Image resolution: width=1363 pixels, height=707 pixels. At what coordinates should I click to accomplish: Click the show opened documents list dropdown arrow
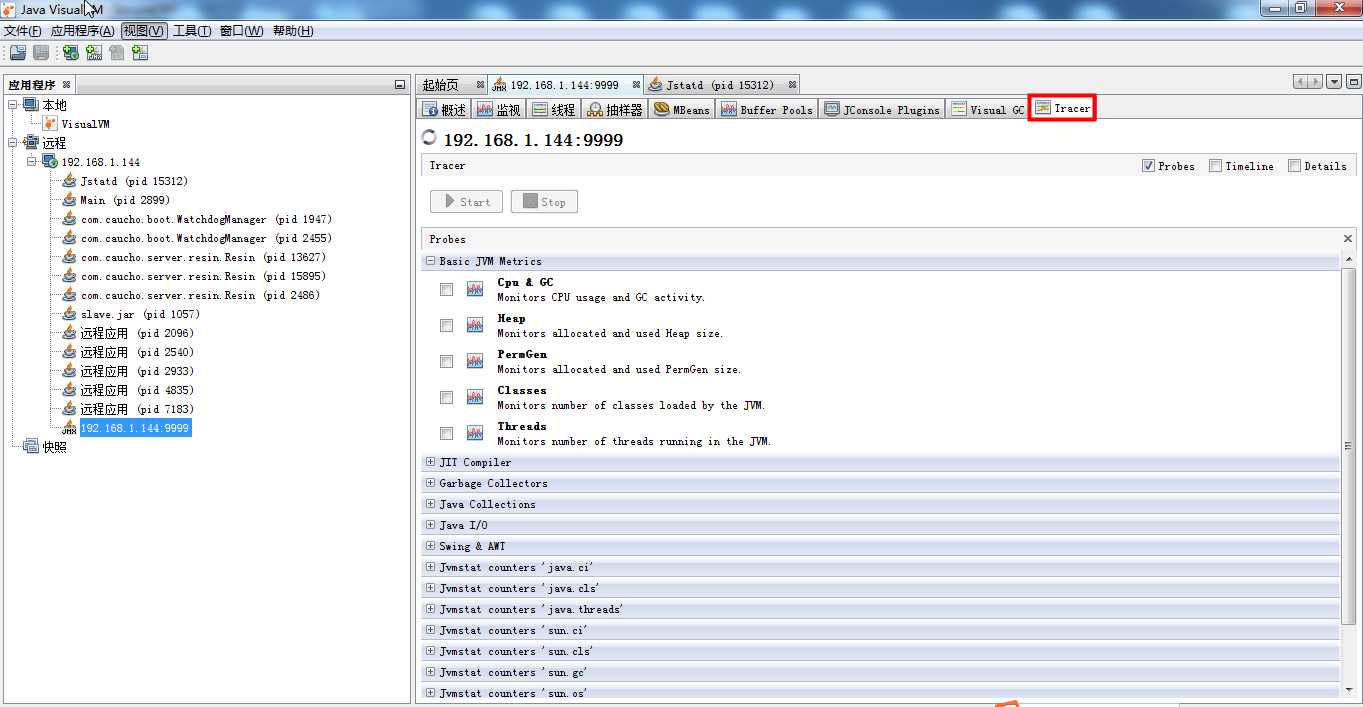click(x=1334, y=82)
